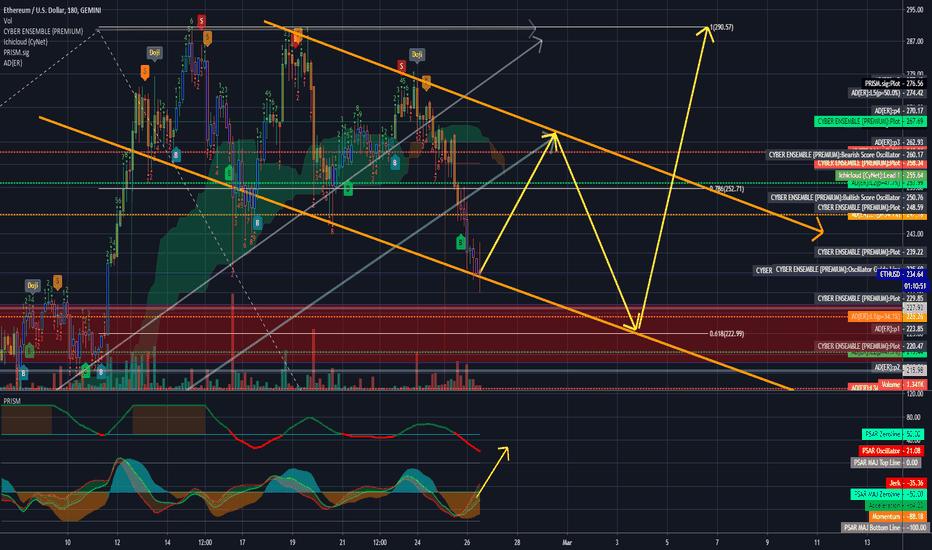The width and height of the screenshot is (932, 550).
Task: Click the PSAR MAJ Zeroline -50.00 label
Action: (888, 494)
